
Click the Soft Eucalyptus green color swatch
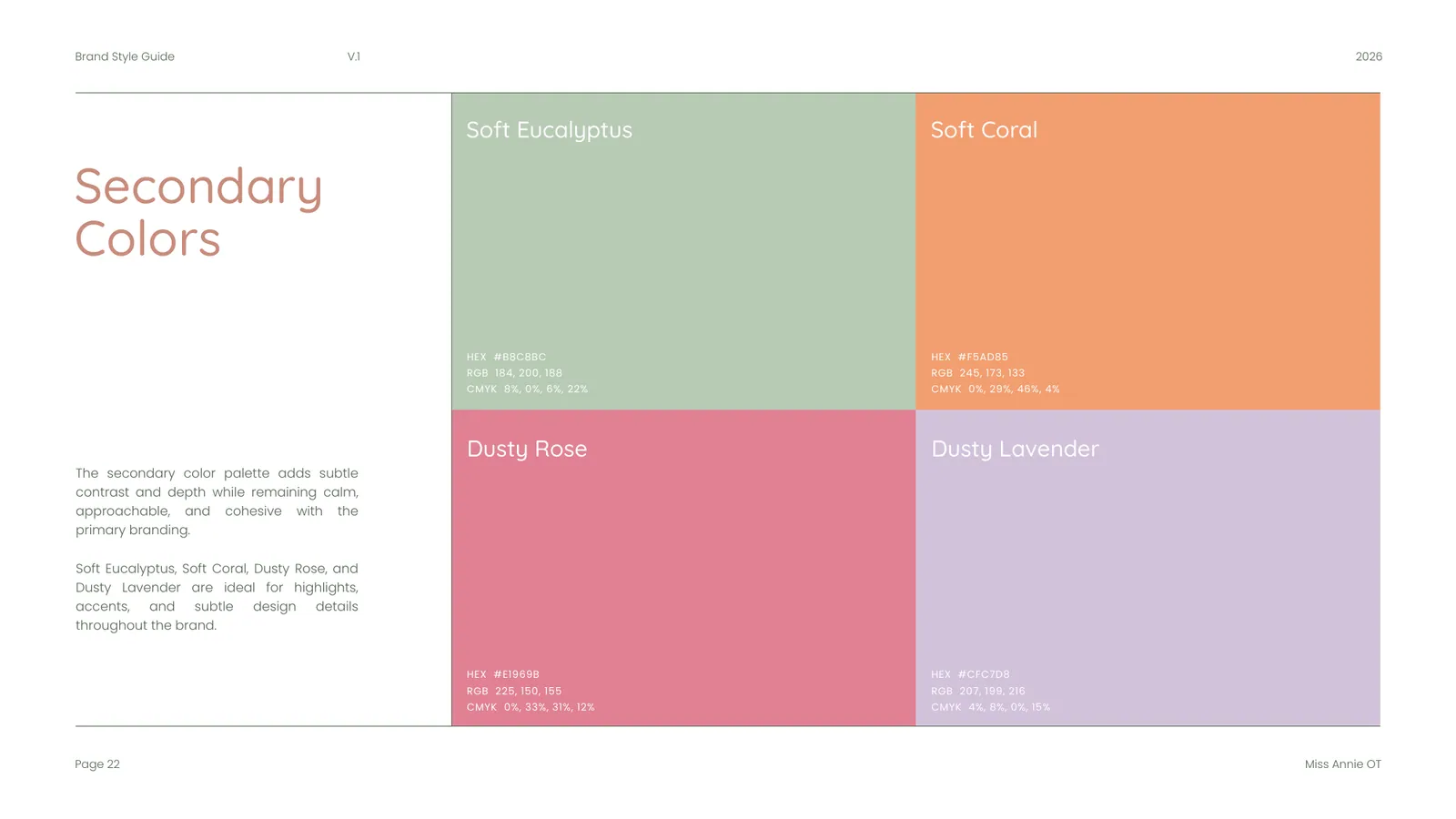pyautogui.click(x=683, y=251)
